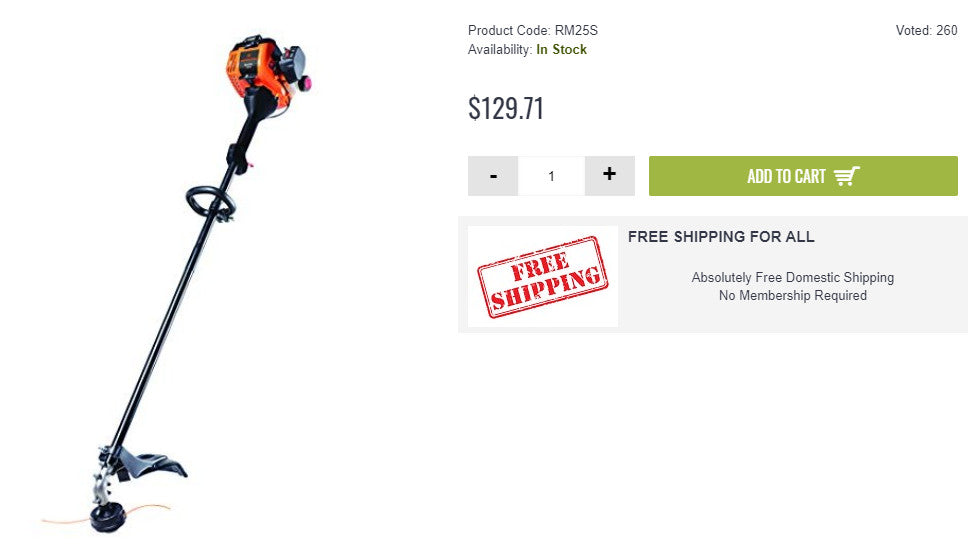Click the No Membership Required text
Viewport: 971px width, 550px height.
point(793,295)
